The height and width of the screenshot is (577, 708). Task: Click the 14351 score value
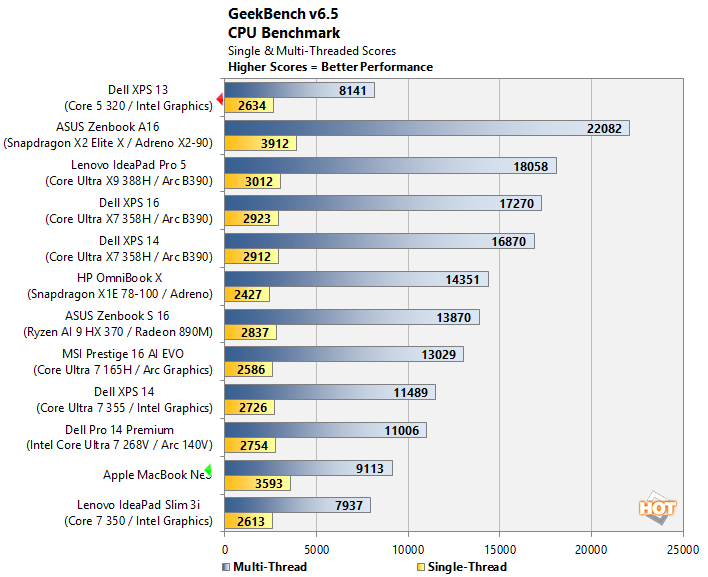tap(462, 280)
